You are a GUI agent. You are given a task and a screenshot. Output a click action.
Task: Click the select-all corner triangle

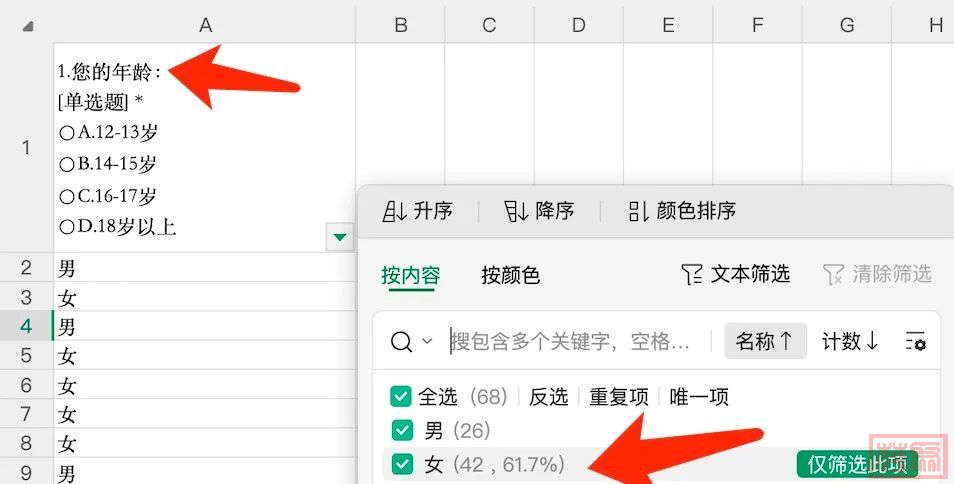pyautogui.click(x=27, y=26)
